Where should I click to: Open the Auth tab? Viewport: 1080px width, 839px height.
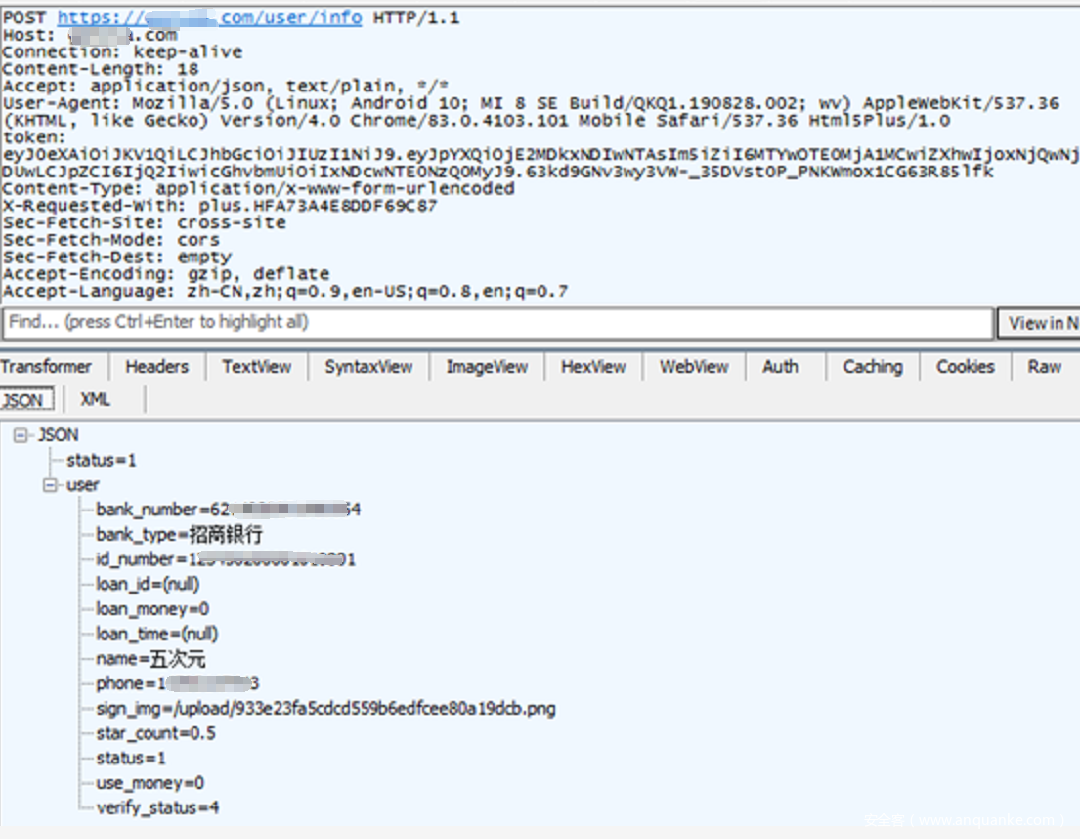780,367
